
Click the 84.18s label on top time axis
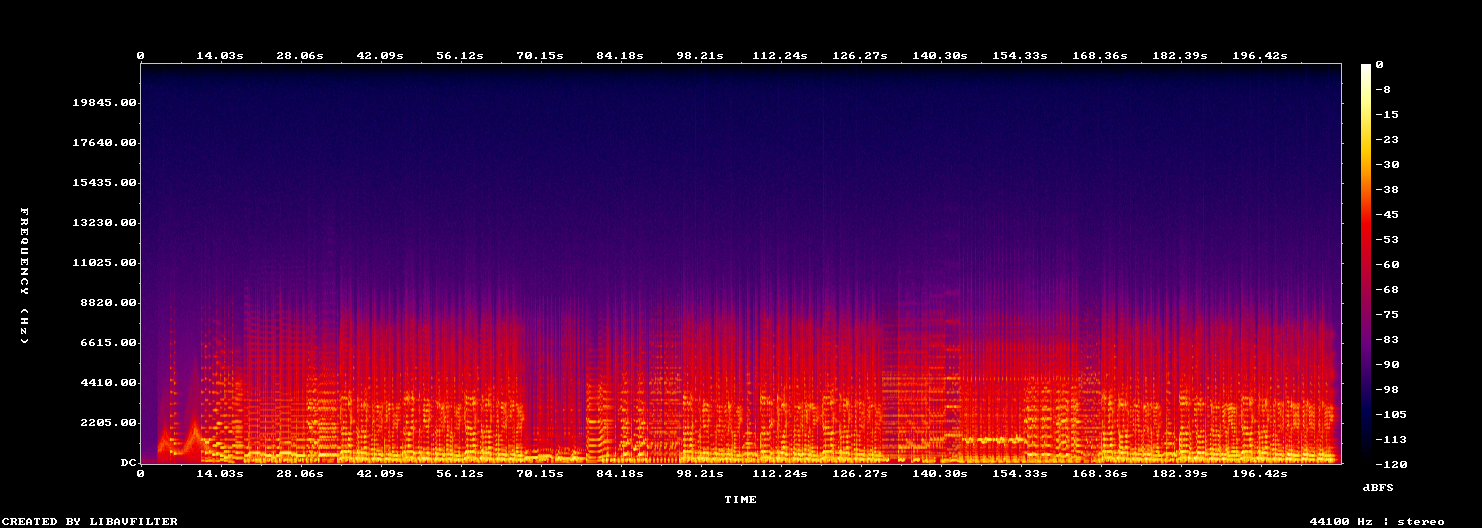point(620,56)
